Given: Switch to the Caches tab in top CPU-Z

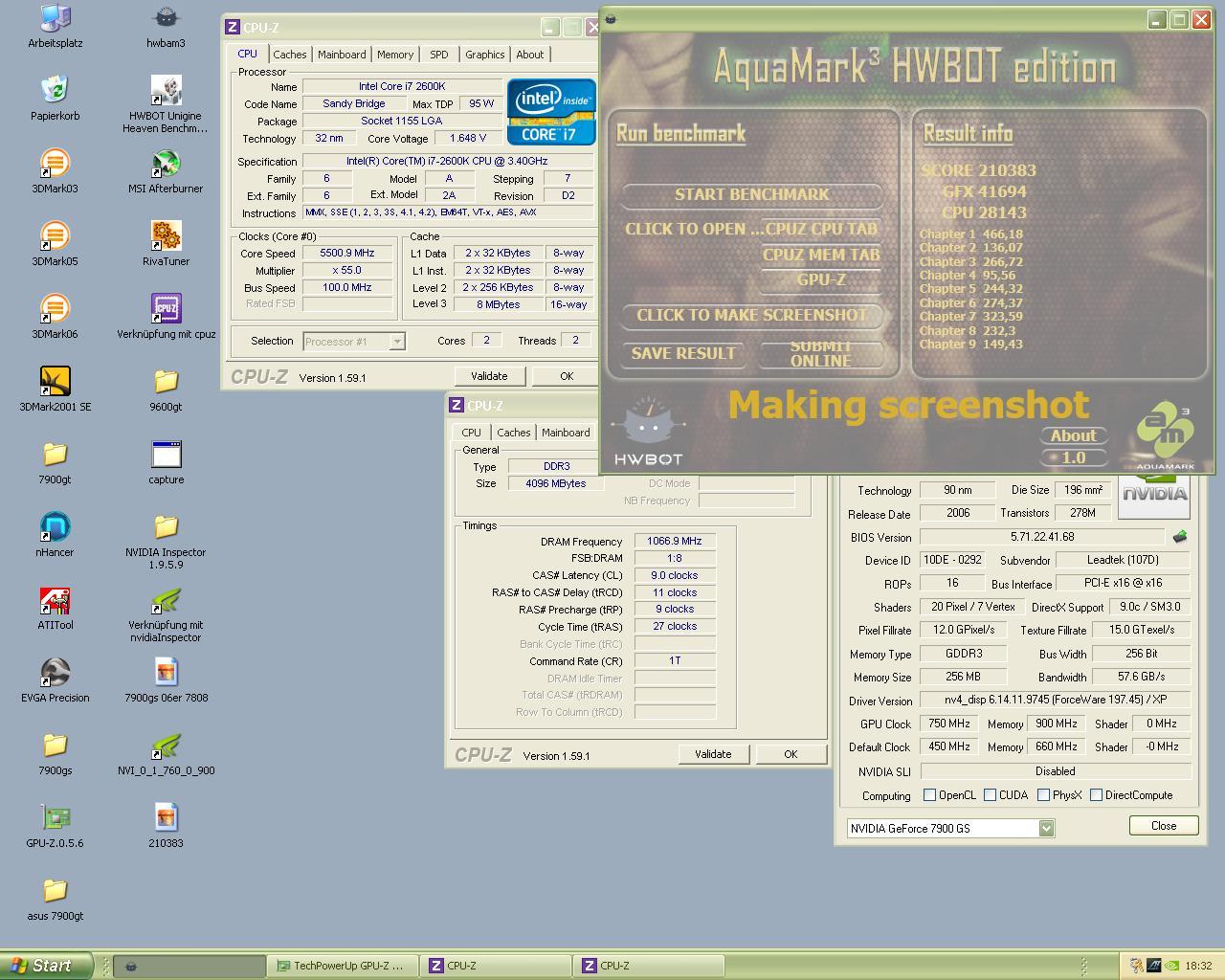Looking at the screenshot, I should point(290,55).
